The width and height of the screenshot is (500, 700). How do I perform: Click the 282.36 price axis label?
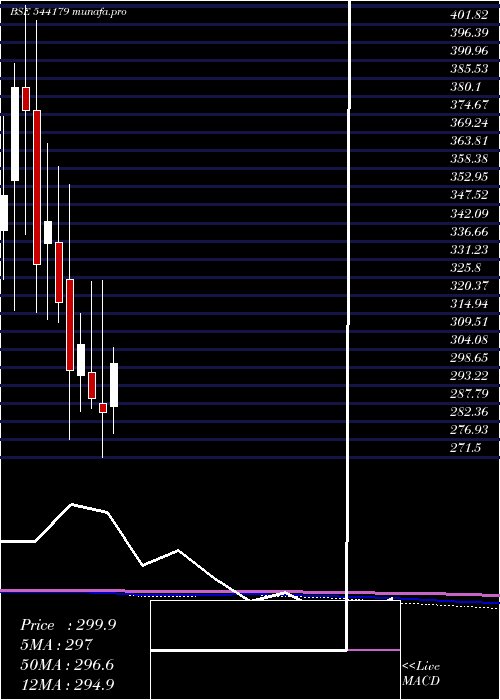[x=468, y=411]
